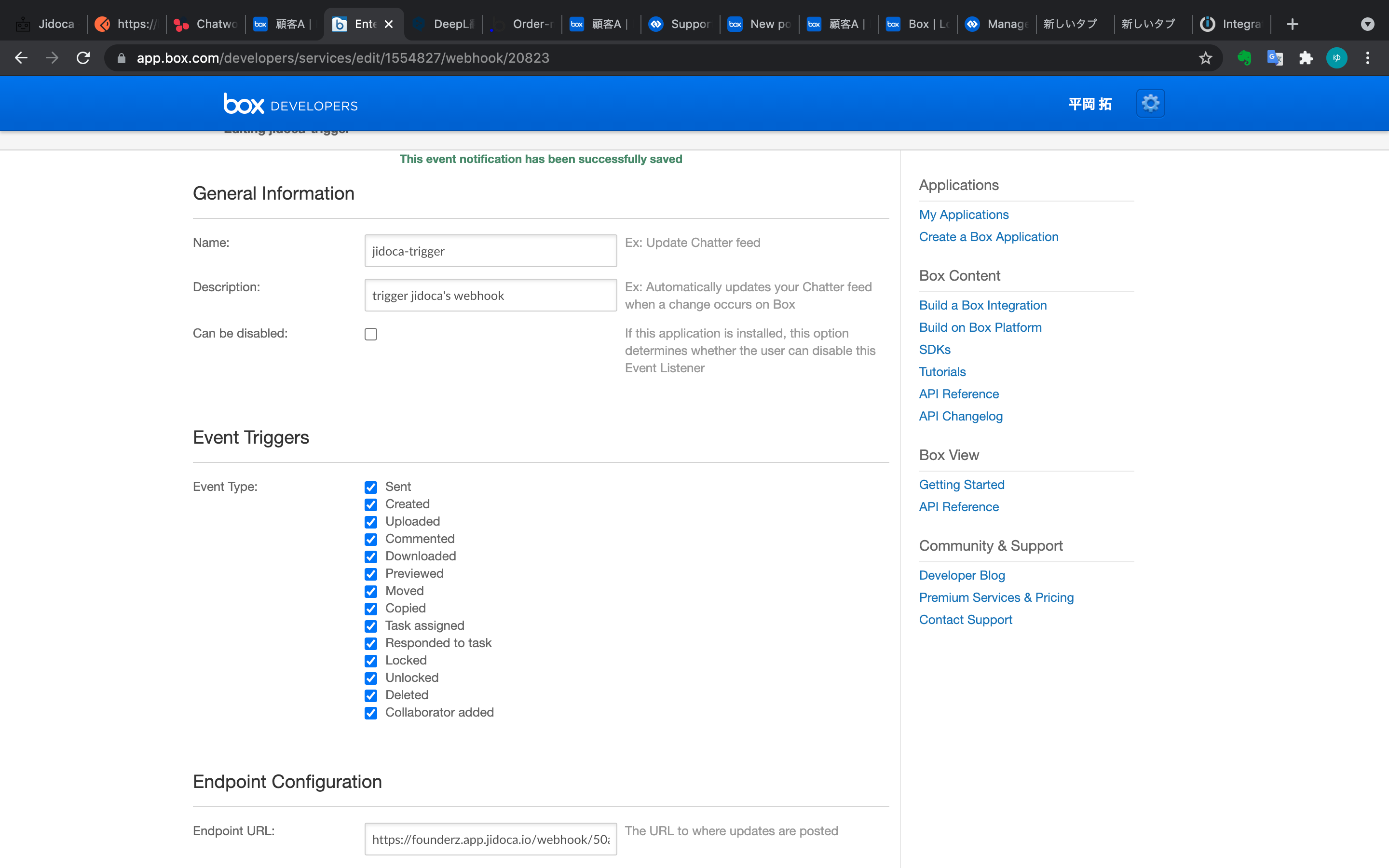Open Build a Box Integration link
Screen dimensions: 1389x868
click(x=982, y=305)
